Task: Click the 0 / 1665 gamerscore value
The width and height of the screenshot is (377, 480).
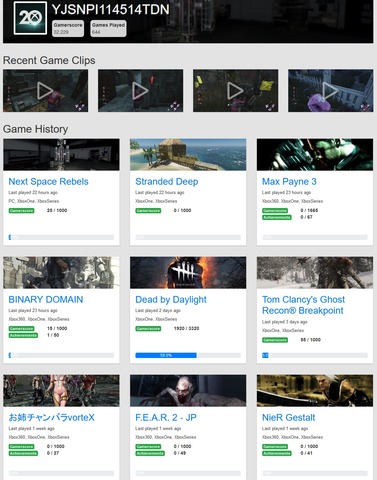Action: coord(309,210)
